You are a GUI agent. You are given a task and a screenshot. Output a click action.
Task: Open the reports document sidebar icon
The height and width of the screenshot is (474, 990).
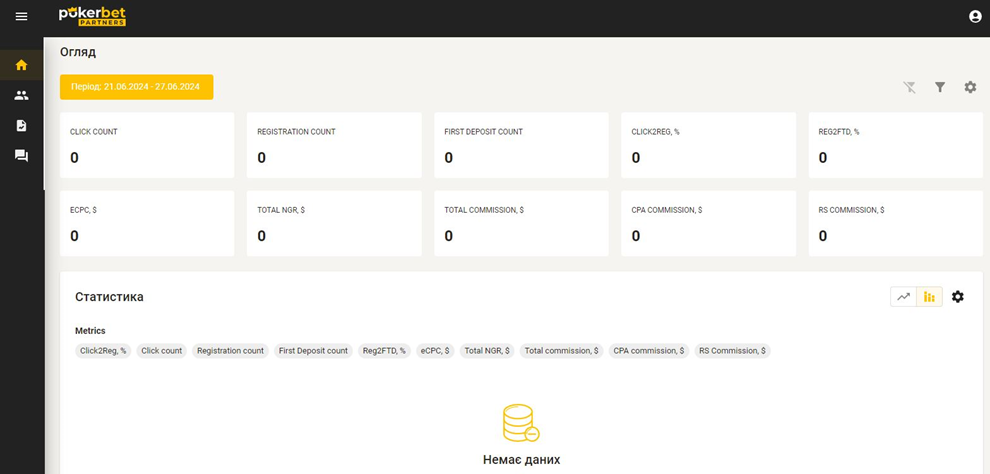coord(21,126)
